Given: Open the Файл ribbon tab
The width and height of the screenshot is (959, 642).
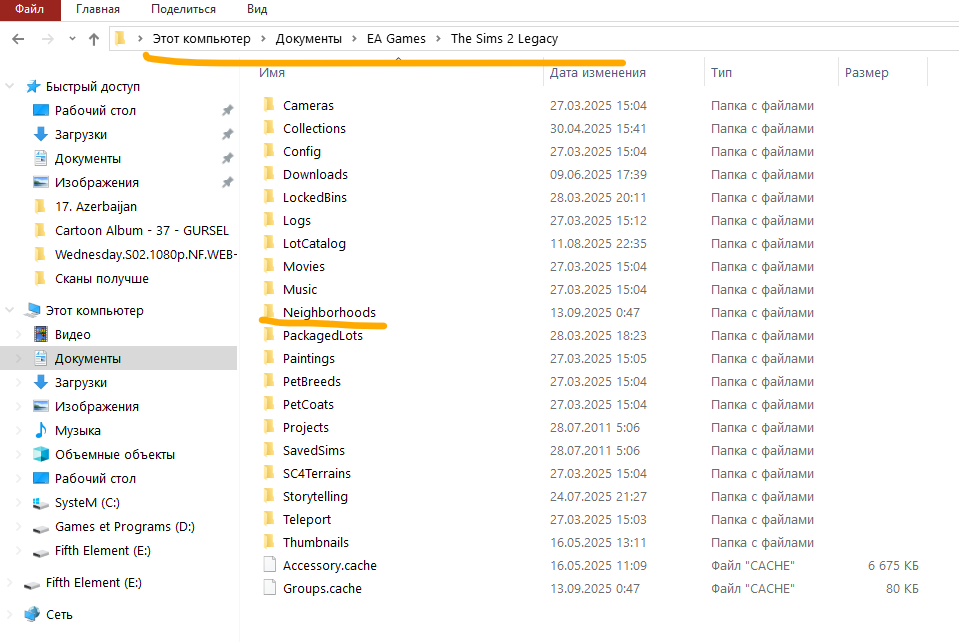Looking at the screenshot, I should click(29, 9).
